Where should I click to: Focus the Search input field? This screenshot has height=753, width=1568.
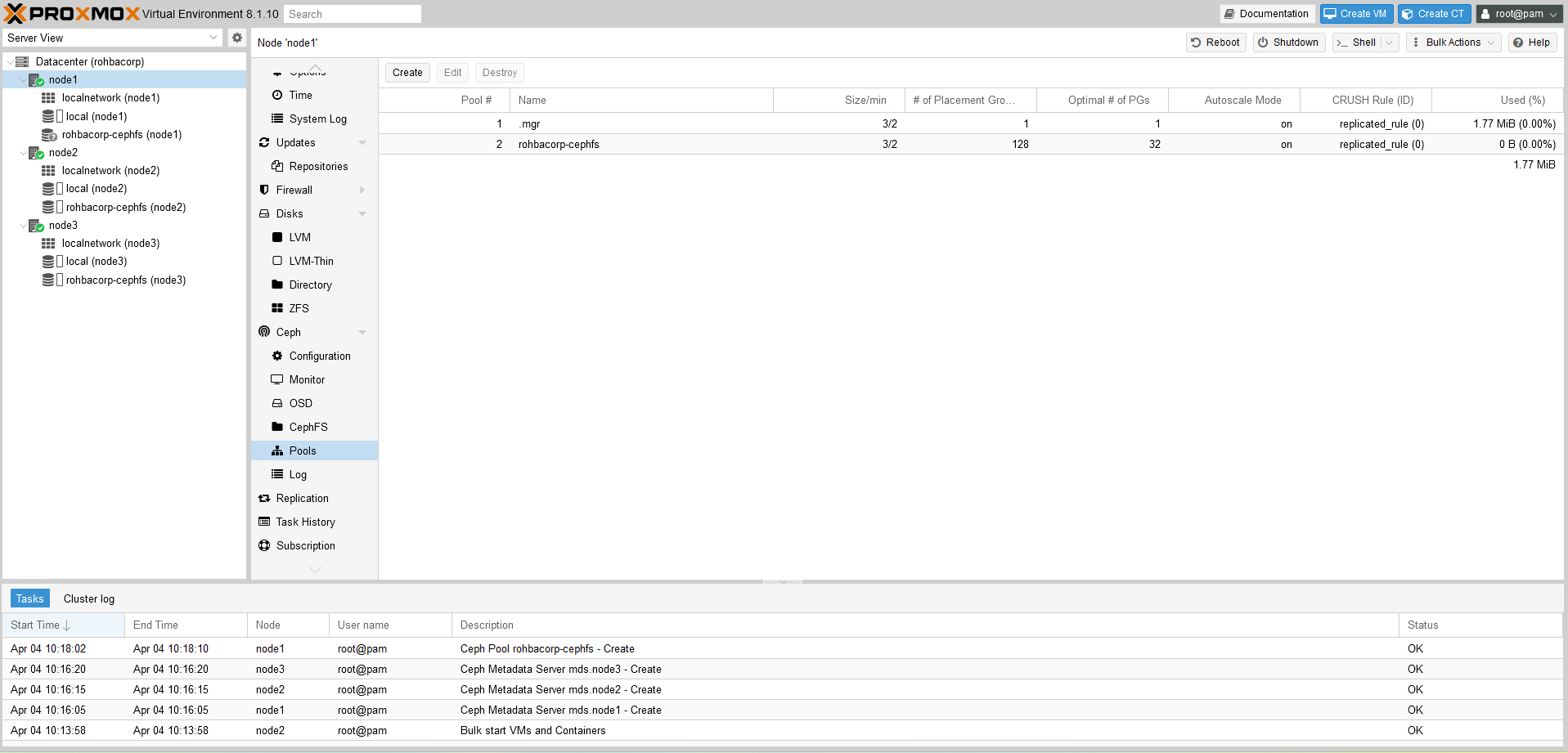tap(353, 14)
